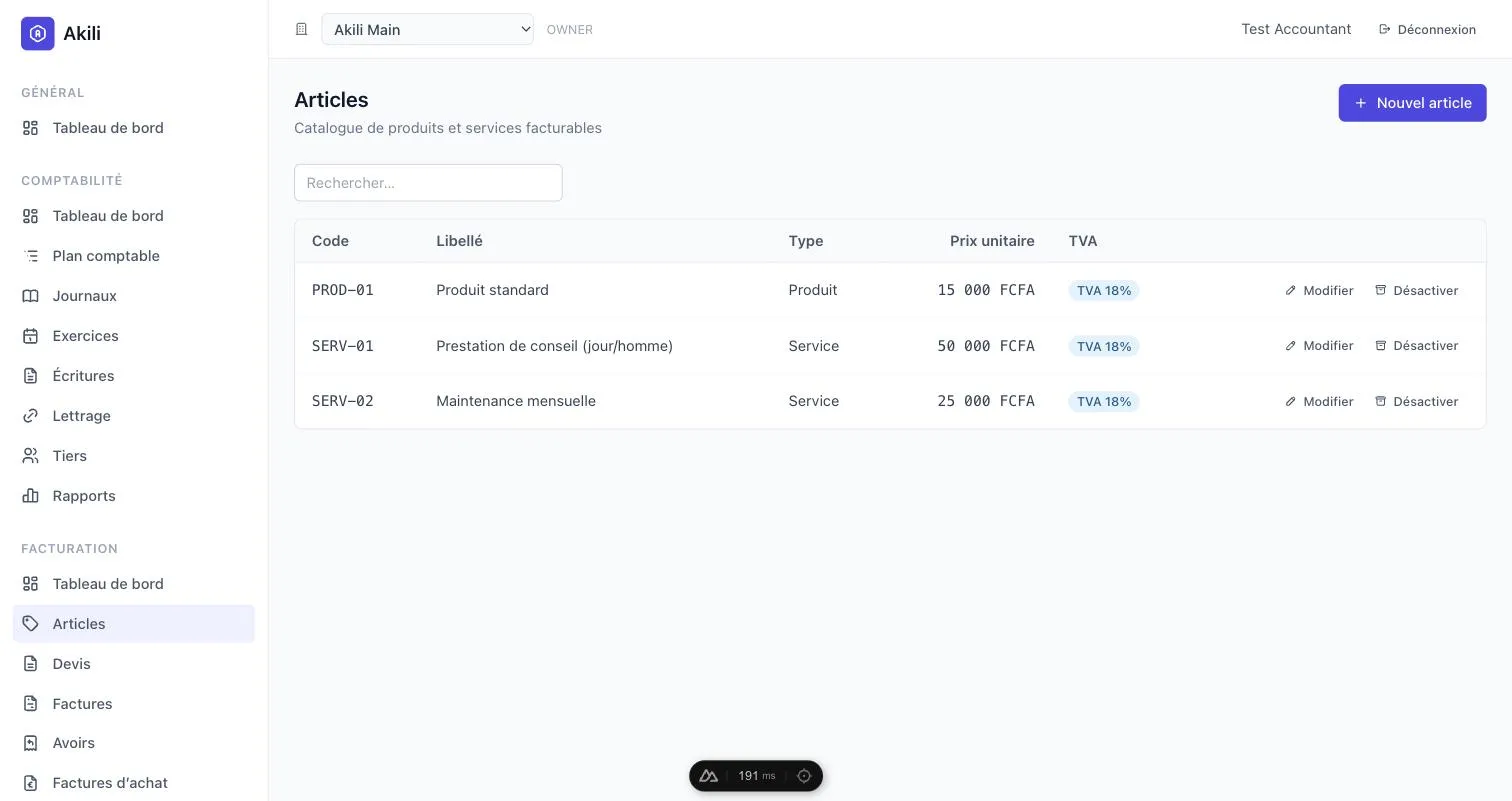Select the SERV-02 code cell
The image size is (1512, 801).
[x=343, y=401]
